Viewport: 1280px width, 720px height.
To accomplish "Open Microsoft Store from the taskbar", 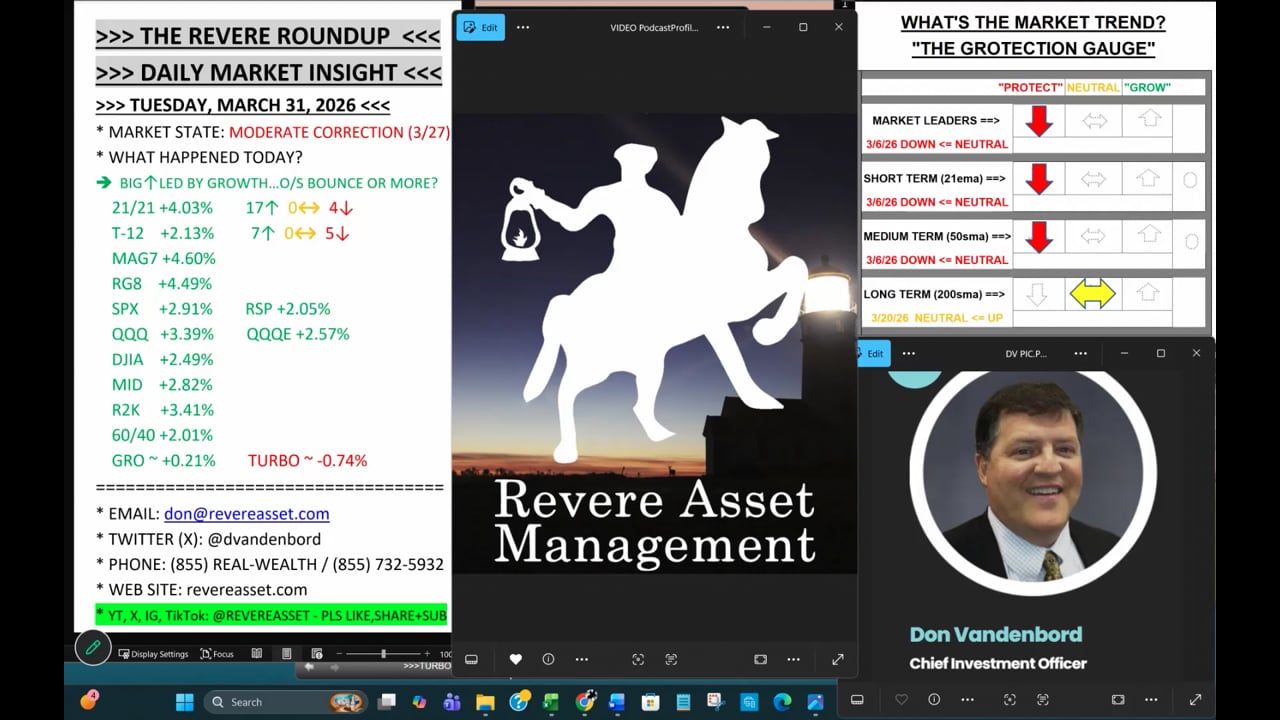I will click(x=650, y=702).
